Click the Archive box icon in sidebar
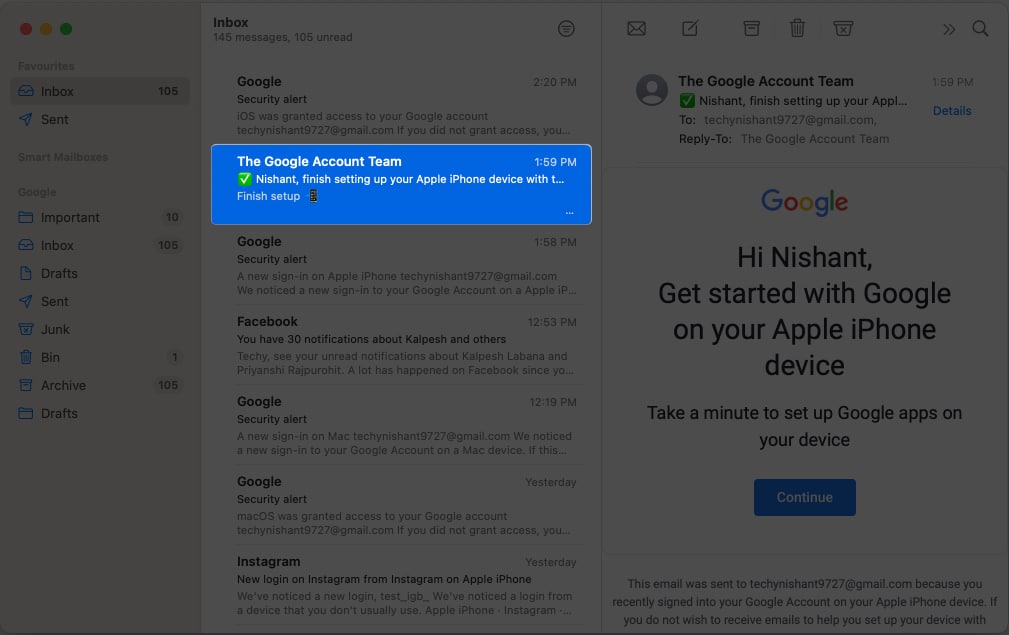The image size is (1009, 635). coord(26,385)
